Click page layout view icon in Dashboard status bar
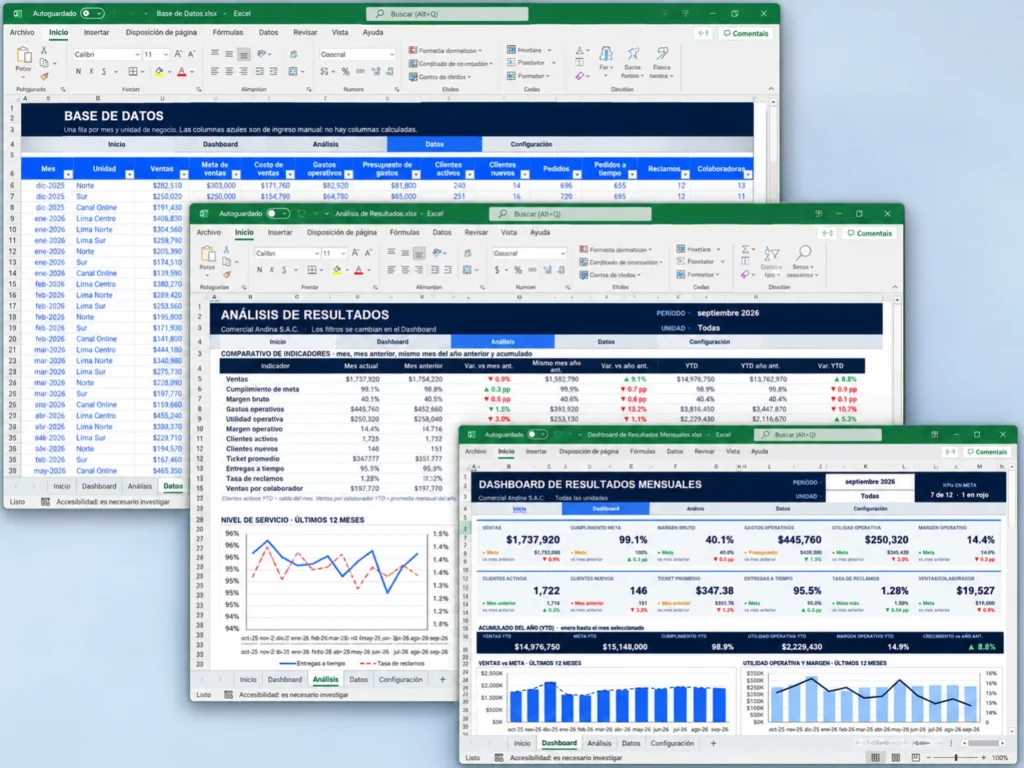 (x=896, y=758)
